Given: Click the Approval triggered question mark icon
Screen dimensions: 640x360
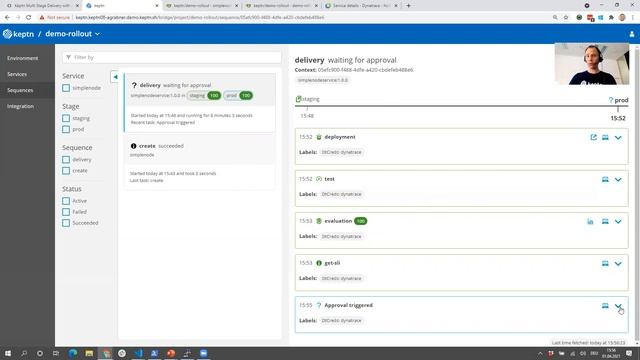Looking at the screenshot, I should click(x=319, y=305).
